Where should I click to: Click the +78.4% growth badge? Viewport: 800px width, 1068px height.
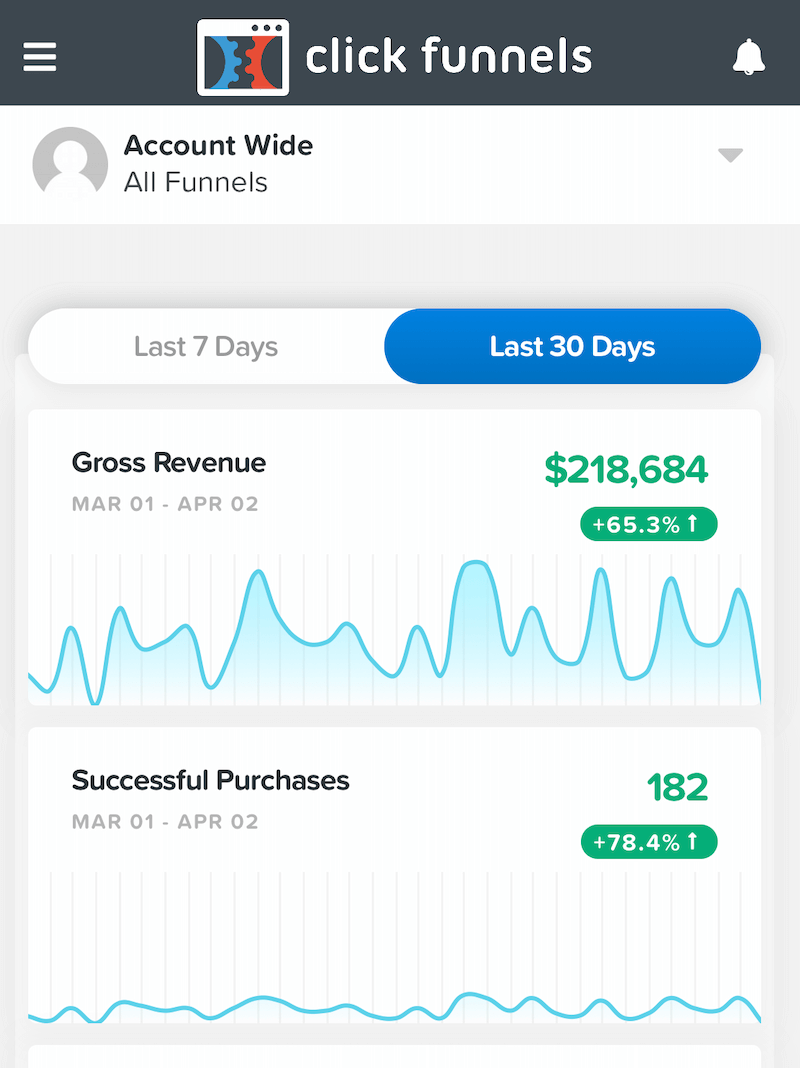pos(649,842)
